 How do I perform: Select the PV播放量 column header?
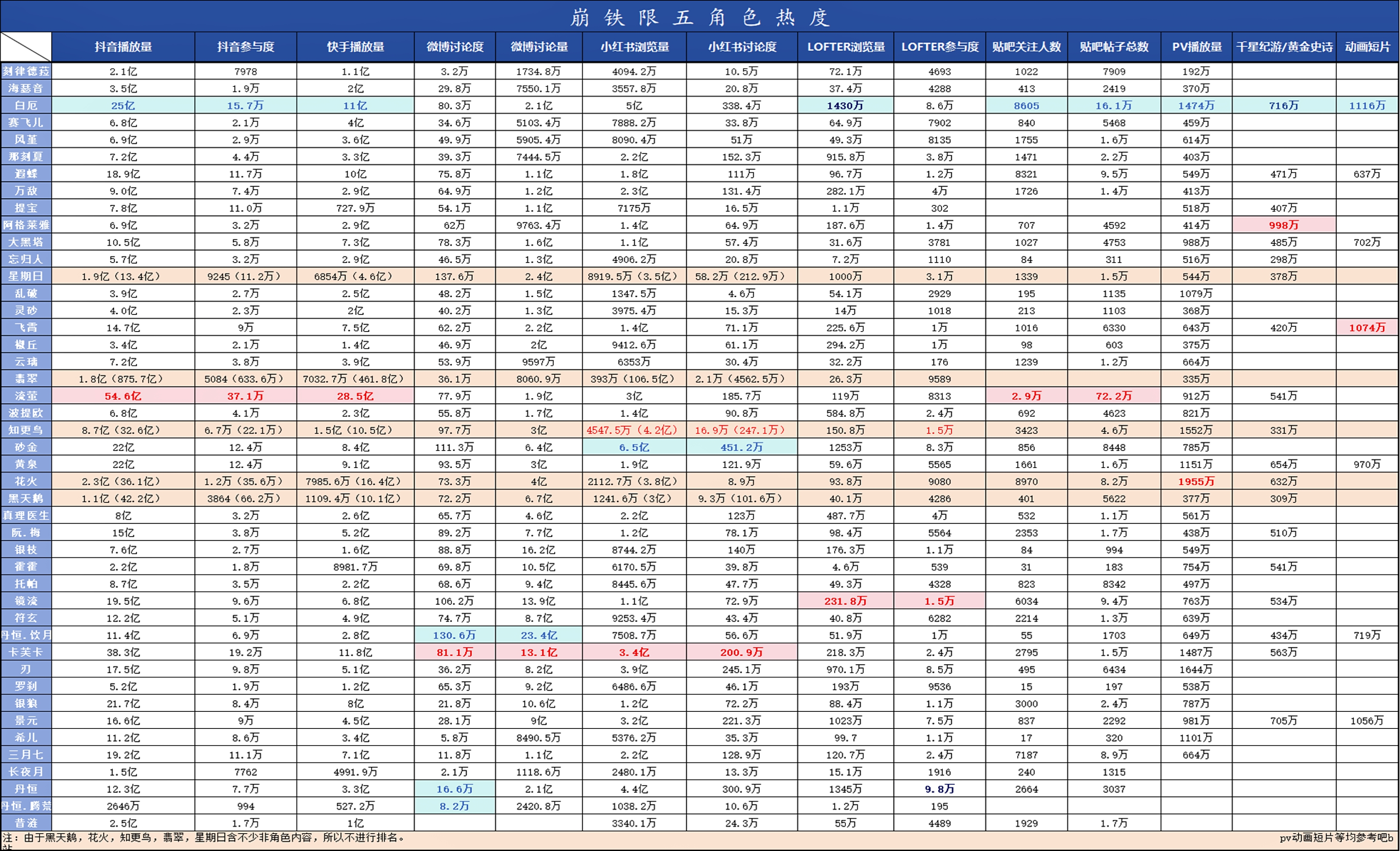[x=1197, y=47]
